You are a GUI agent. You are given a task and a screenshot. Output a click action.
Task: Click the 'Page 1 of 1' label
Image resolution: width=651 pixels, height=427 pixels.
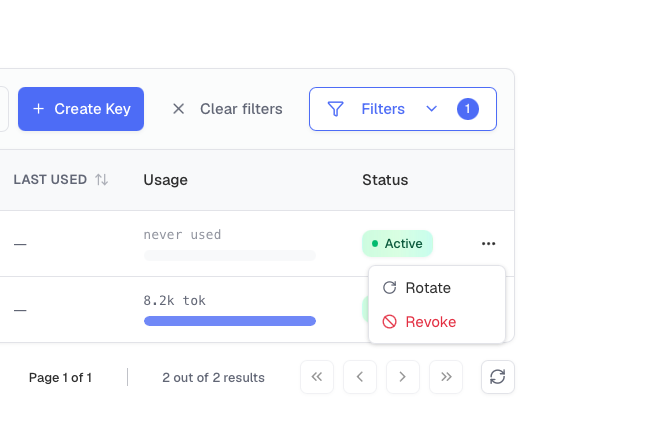click(60, 378)
